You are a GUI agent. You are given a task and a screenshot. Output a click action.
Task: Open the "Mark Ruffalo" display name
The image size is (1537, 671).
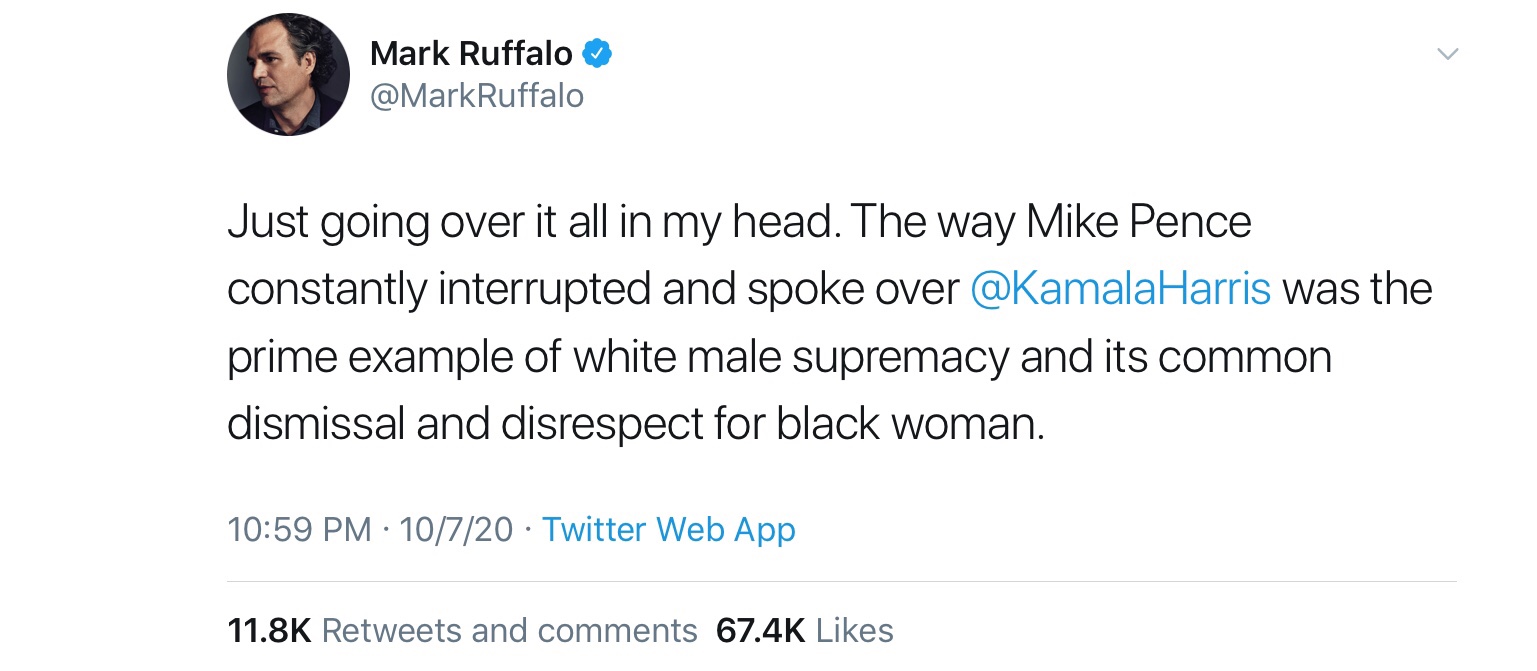[x=471, y=53]
